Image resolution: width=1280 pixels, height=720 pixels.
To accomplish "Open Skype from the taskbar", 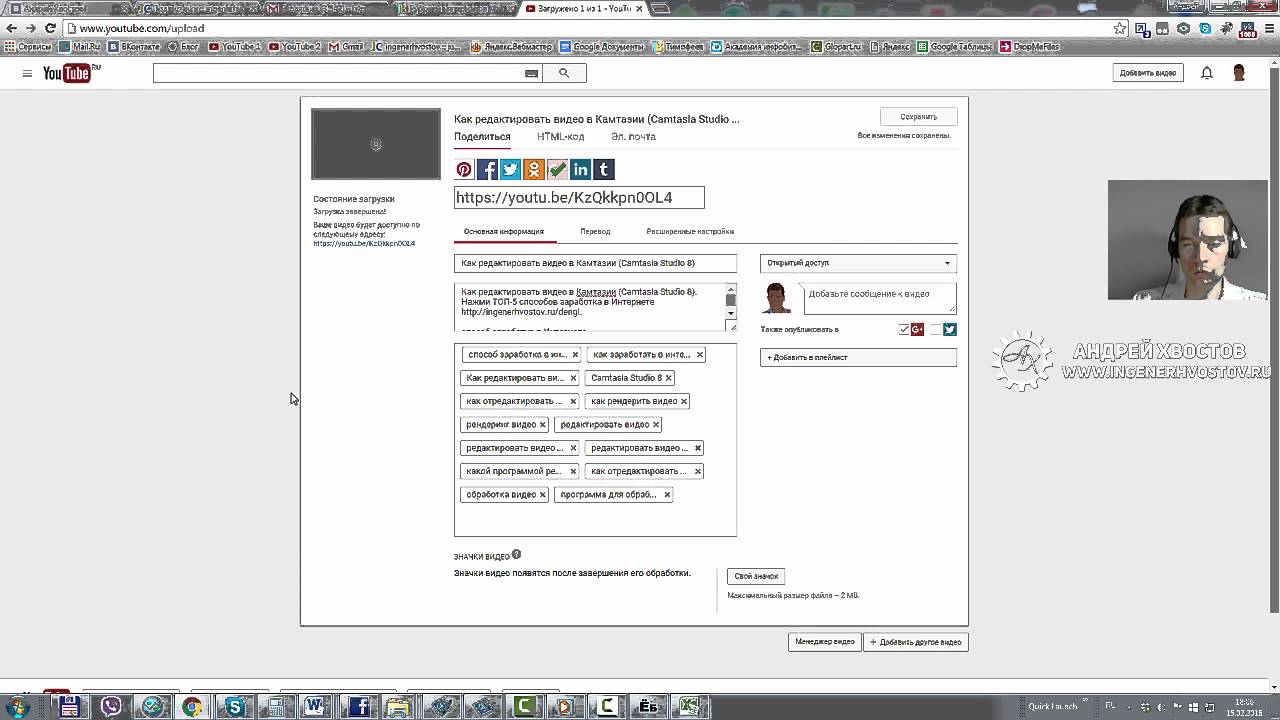I will click(235, 706).
